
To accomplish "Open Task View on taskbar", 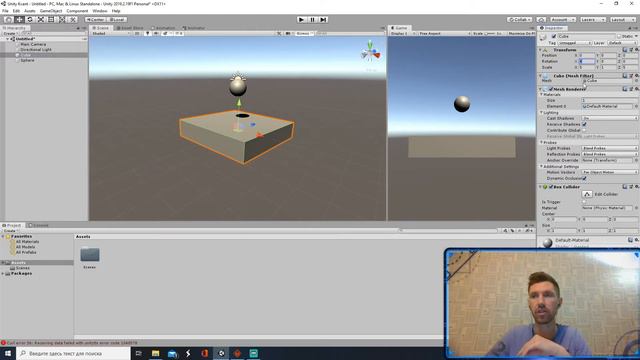I will click(139, 353).
